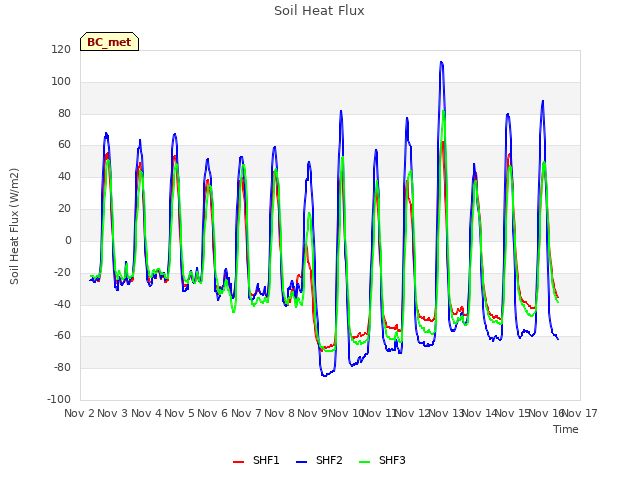Click the 100 y-axis tick label
Image resolution: width=640 pixels, height=480 pixels.
[61, 82]
